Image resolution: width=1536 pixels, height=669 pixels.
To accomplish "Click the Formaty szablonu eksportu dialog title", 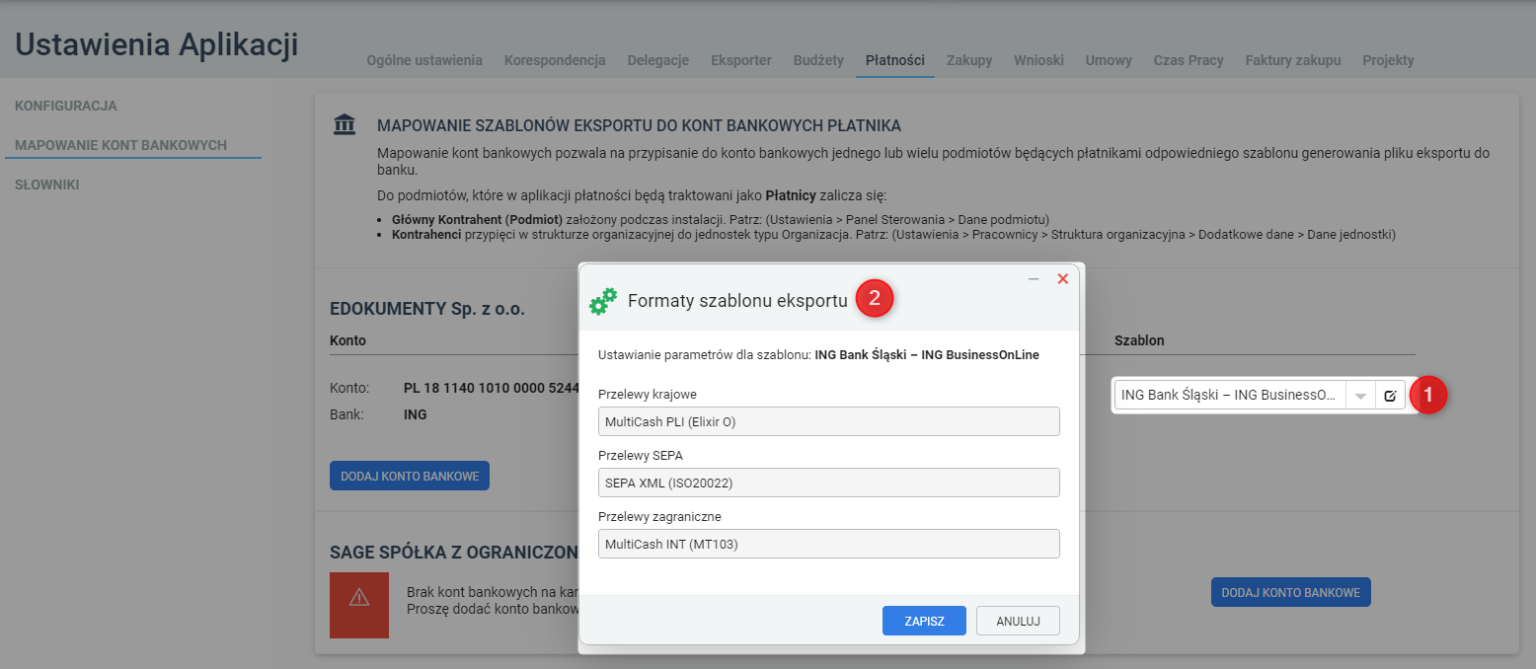I will pyautogui.click(x=737, y=300).
